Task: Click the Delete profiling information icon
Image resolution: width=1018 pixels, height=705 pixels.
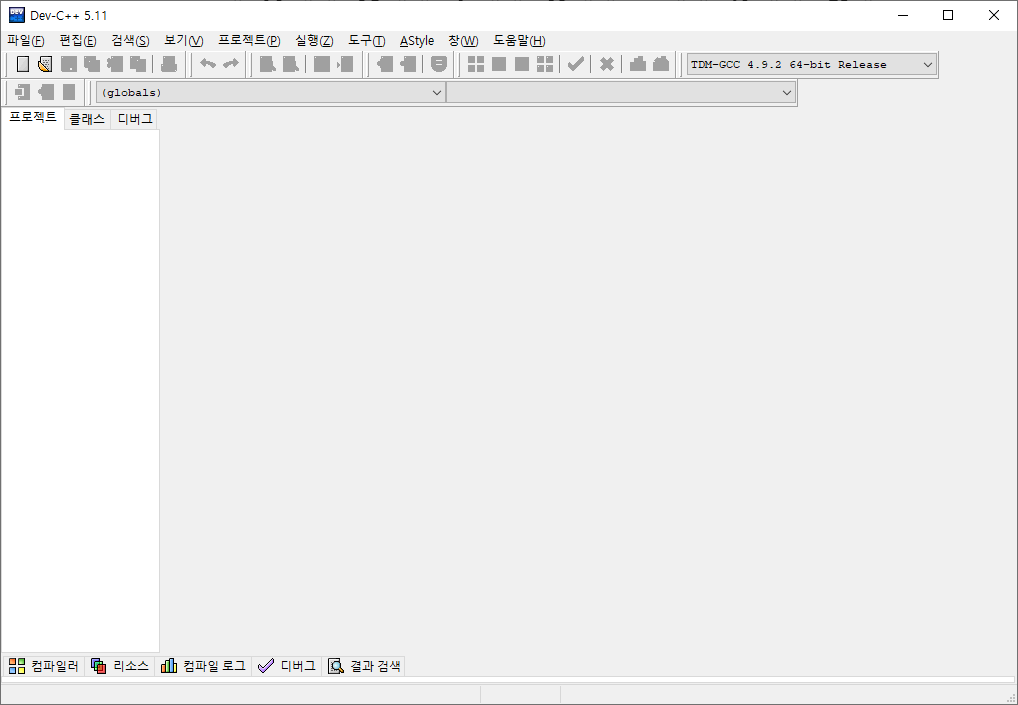Action: click(661, 64)
